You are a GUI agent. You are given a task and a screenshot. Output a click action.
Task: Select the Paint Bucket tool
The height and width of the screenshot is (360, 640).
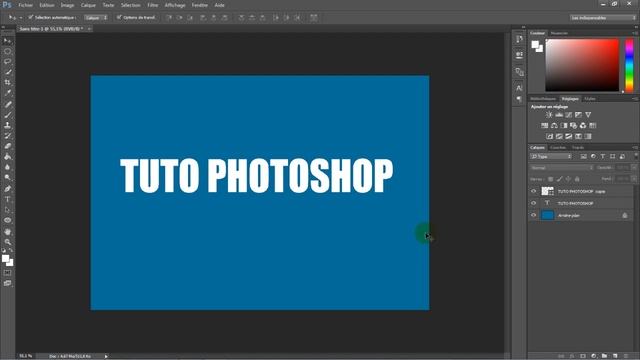click(7, 157)
